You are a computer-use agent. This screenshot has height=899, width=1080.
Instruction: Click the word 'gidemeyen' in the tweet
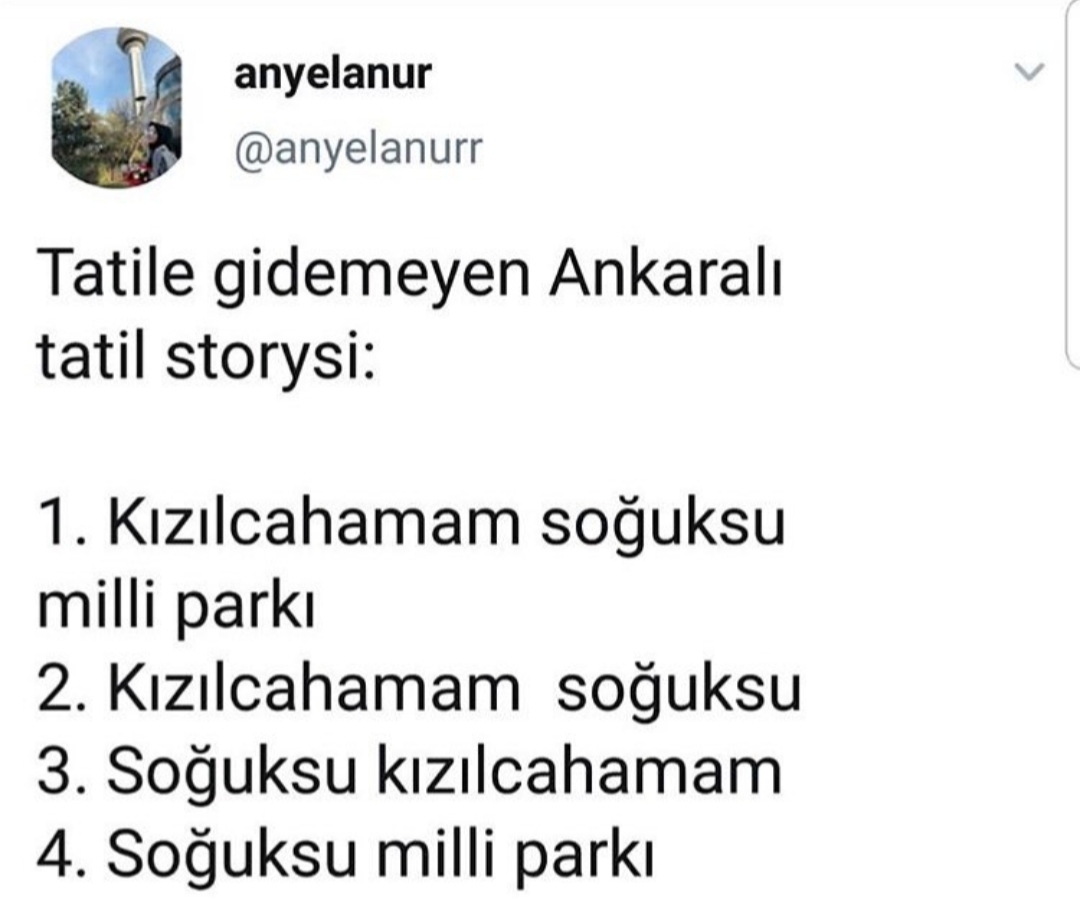(x=372, y=278)
